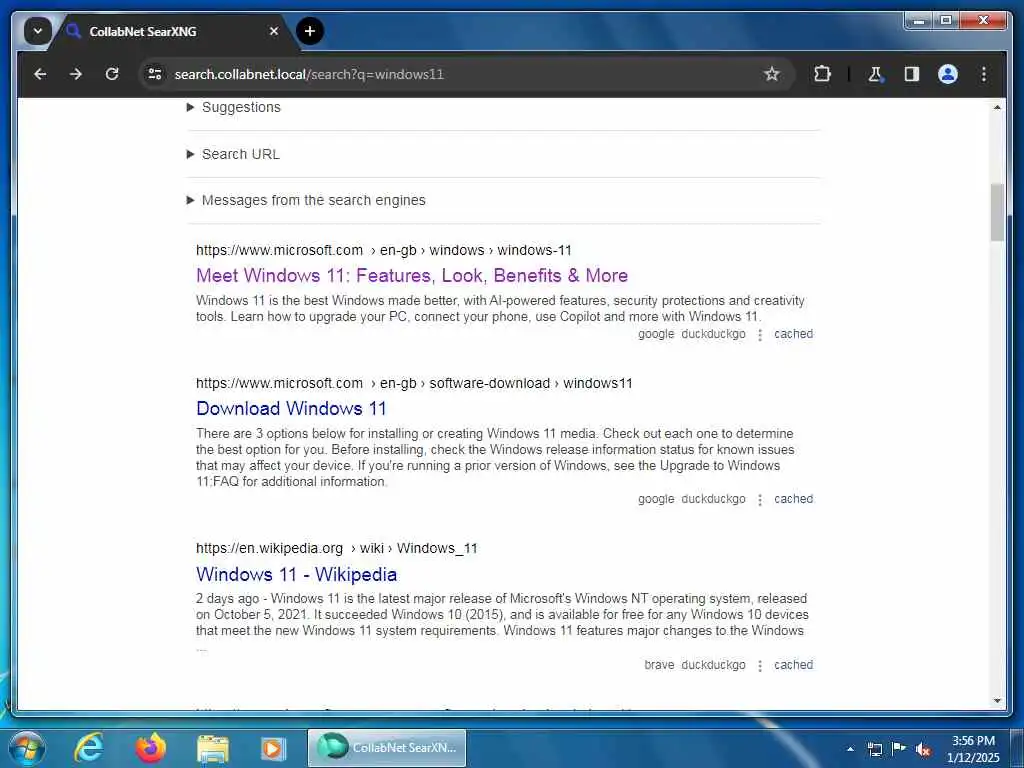Open the network tray icon
Image resolution: width=1024 pixels, height=768 pixels.
(x=875, y=749)
